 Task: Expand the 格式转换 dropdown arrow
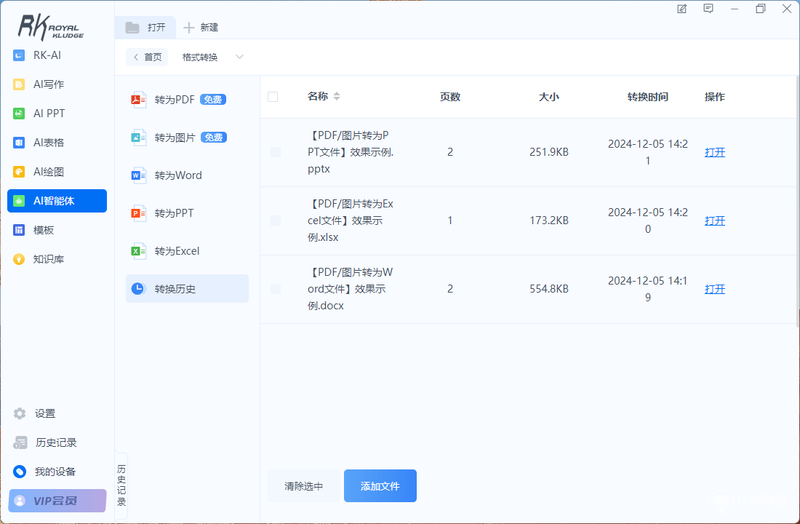coord(239,57)
